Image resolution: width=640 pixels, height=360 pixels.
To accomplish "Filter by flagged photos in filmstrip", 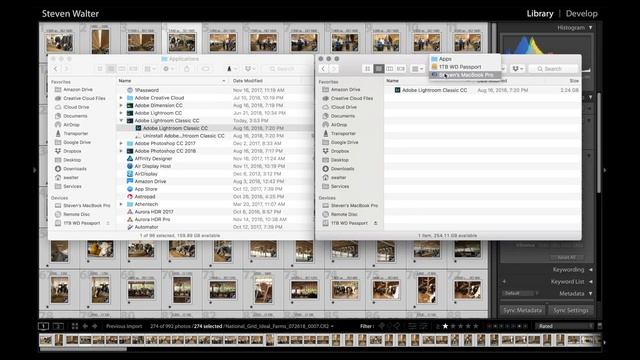I will click(x=382, y=326).
